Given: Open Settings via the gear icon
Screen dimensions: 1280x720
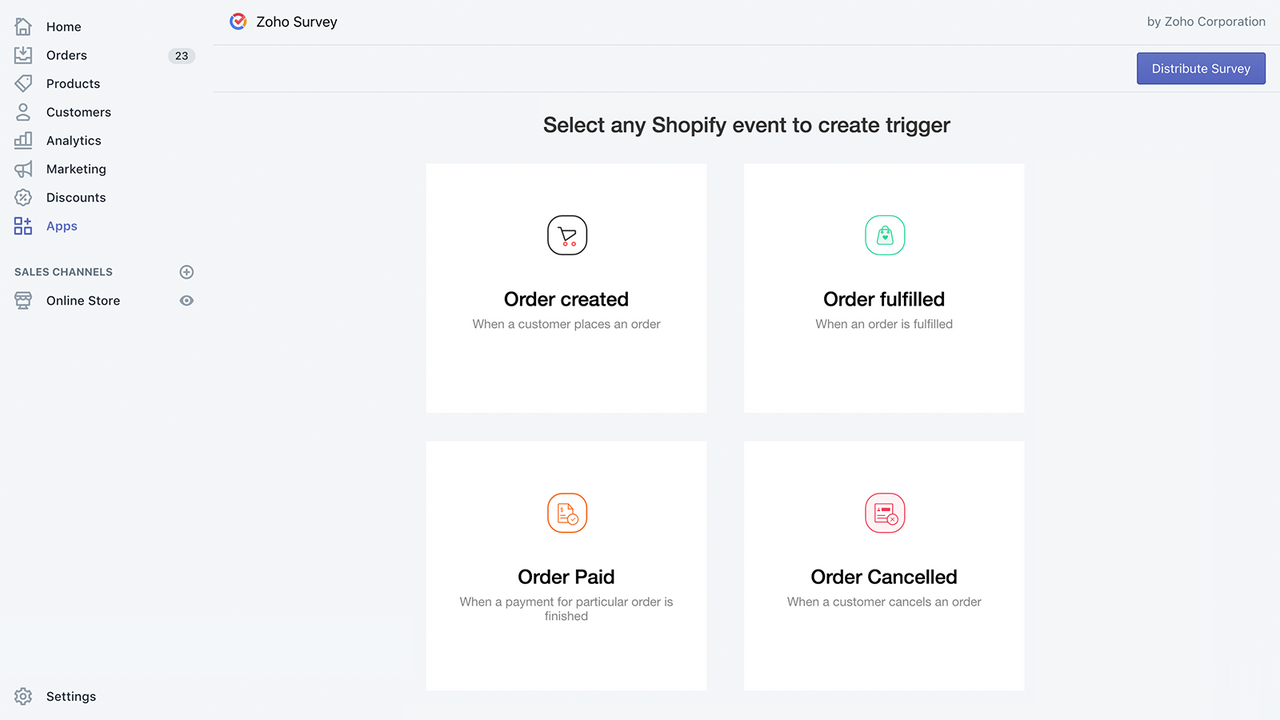Looking at the screenshot, I should point(22,696).
